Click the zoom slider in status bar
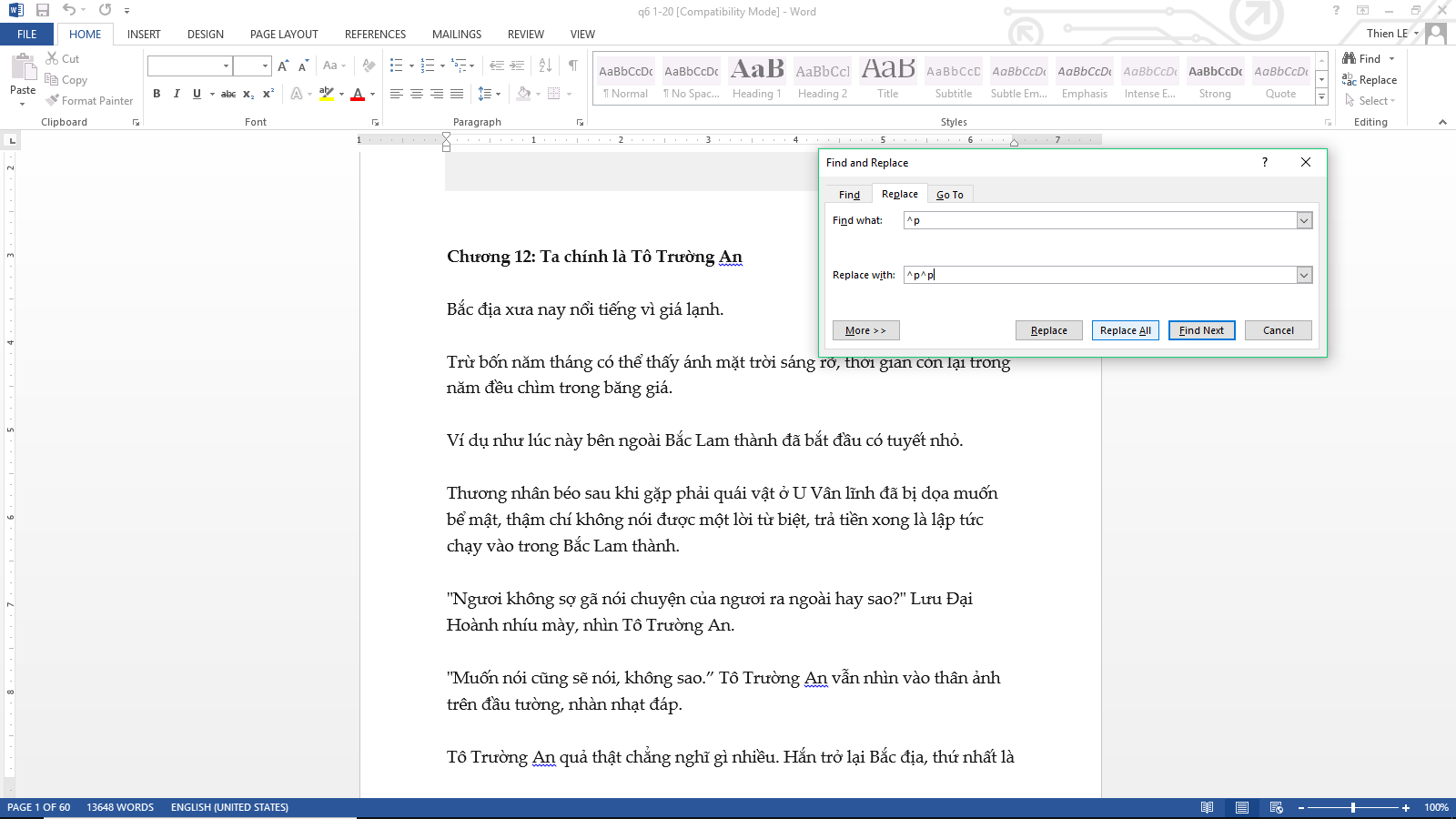Screen dimensions: 1456x819 (x=1353, y=807)
